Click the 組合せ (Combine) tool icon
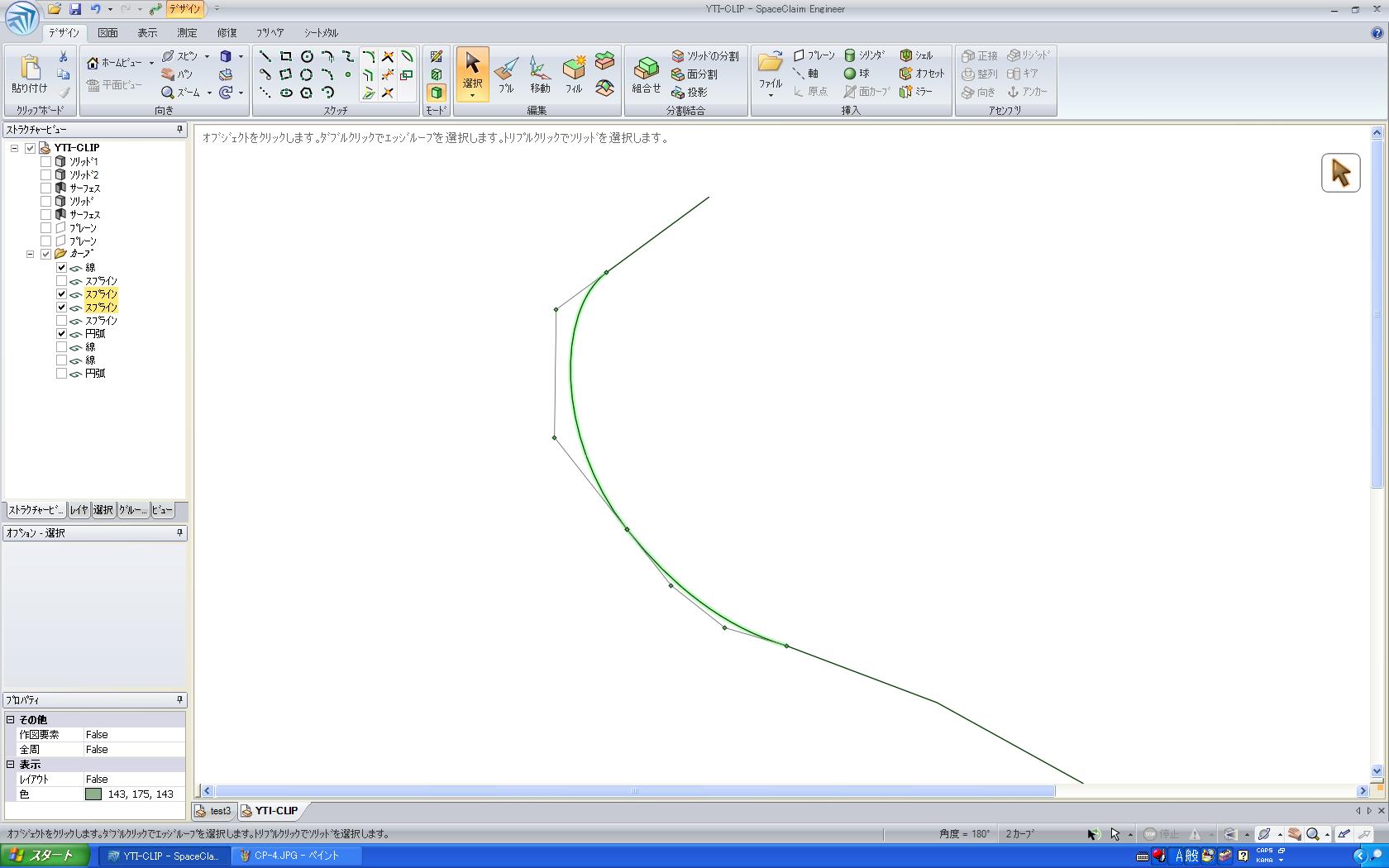 click(646, 74)
